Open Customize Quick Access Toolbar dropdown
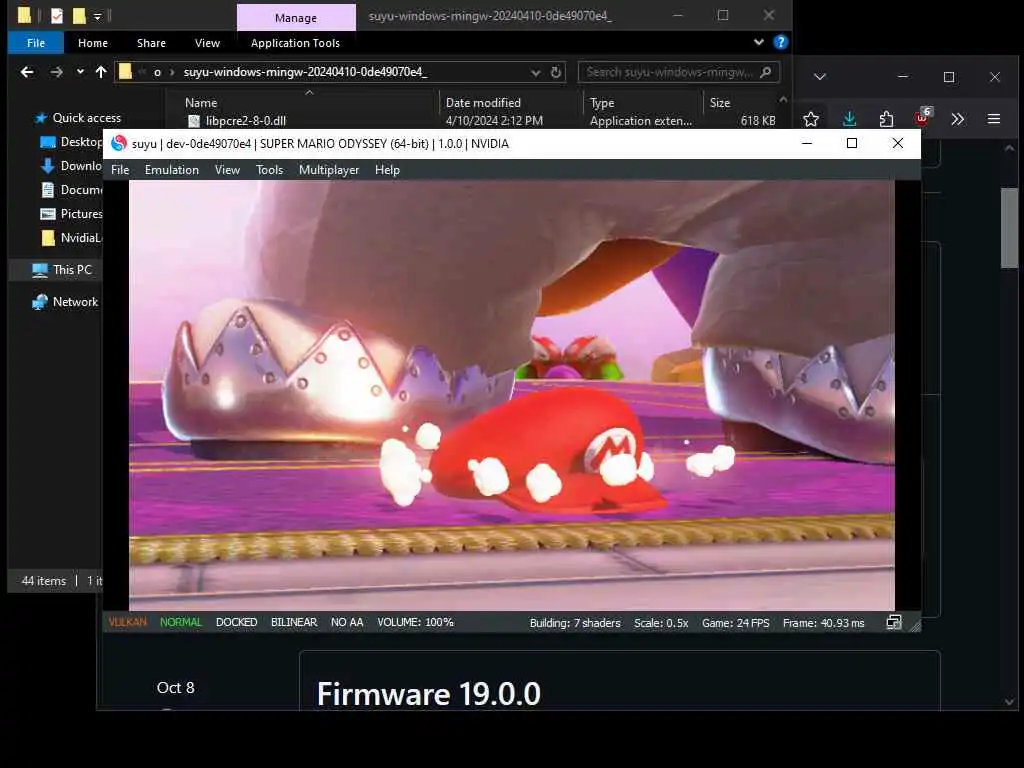 point(97,16)
